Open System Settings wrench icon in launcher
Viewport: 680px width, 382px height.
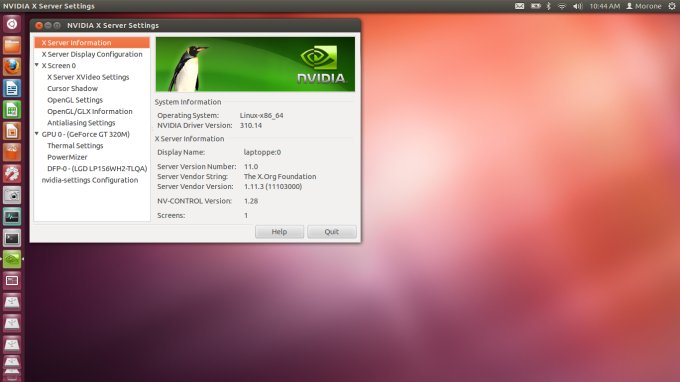(x=12, y=173)
